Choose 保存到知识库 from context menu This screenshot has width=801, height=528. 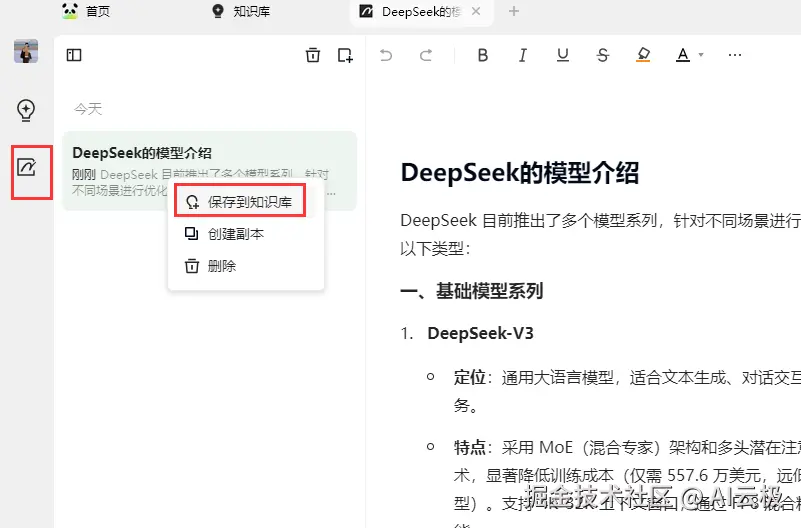[x=240, y=201]
